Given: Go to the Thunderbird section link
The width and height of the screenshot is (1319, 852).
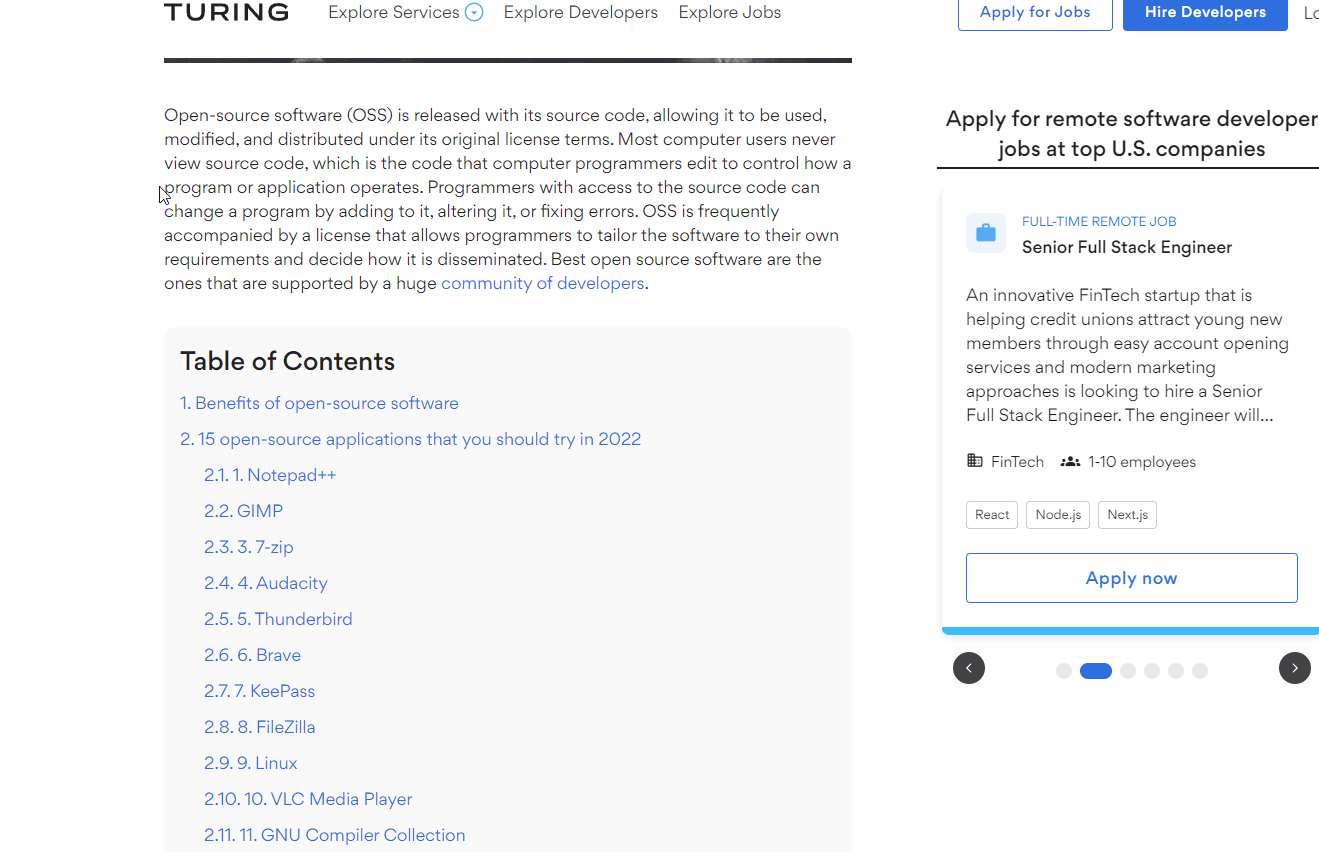Looking at the screenshot, I should 278,619.
